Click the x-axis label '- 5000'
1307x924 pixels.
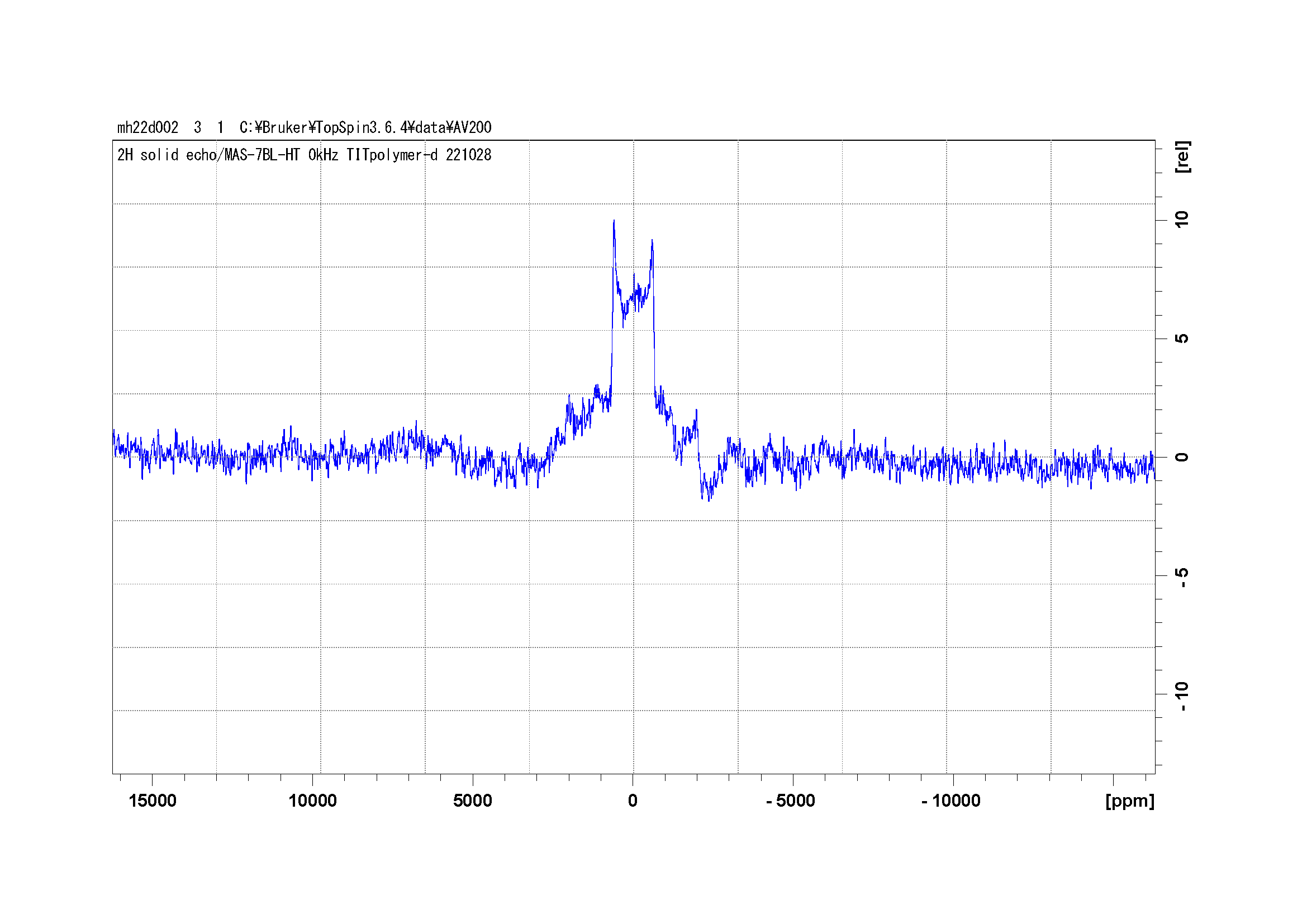pyautogui.click(x=791, y=801)
